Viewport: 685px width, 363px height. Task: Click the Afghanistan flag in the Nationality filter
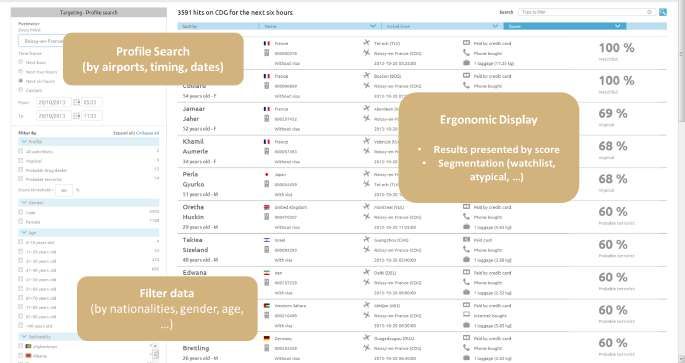pyautogui.click(x=28, y=346)
